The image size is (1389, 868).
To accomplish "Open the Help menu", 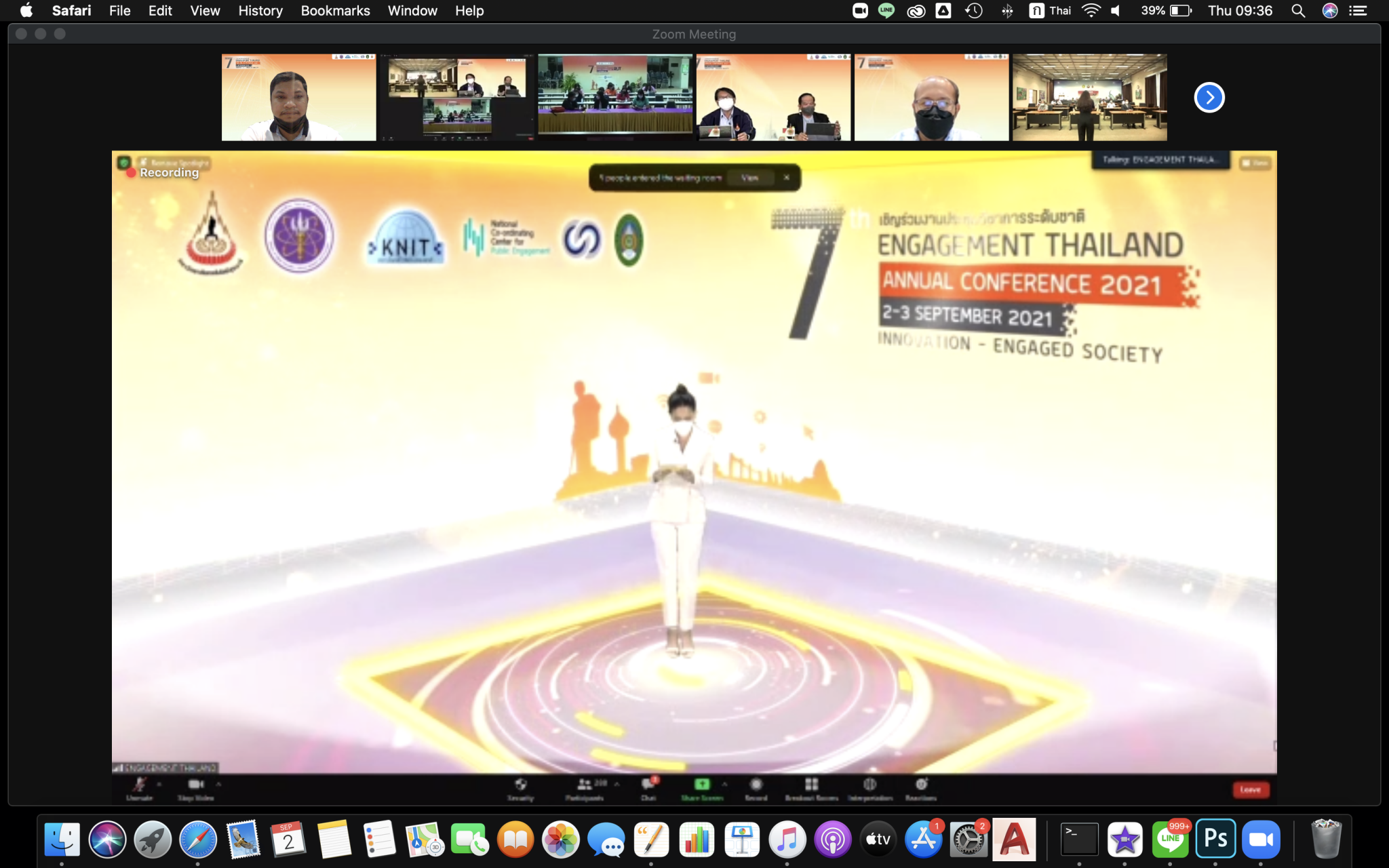I will pos(469,10).
